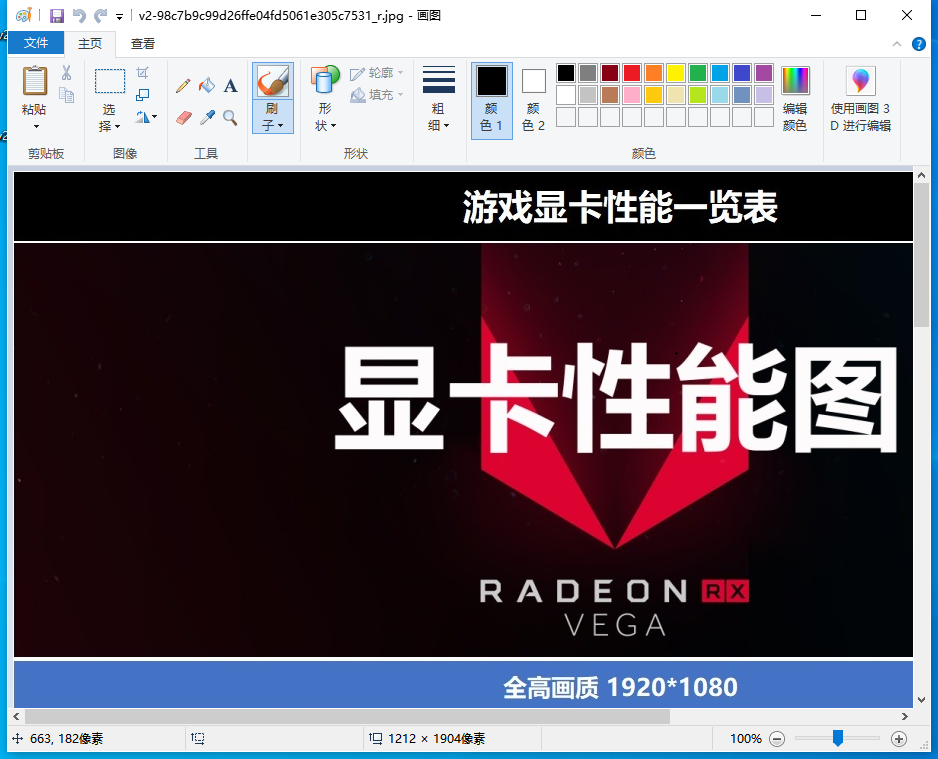The height and width of the screenshot is (759, 938).
Task: Select the Magnifier tool
Action: click(230, 117)
